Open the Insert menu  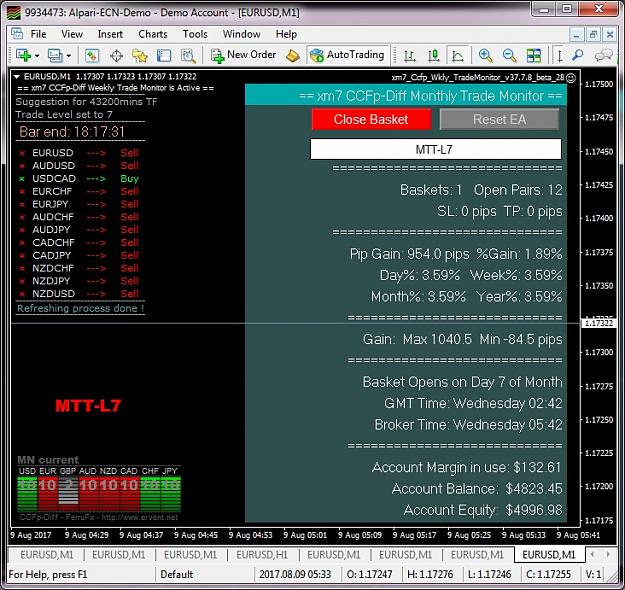tap(110, 34)
